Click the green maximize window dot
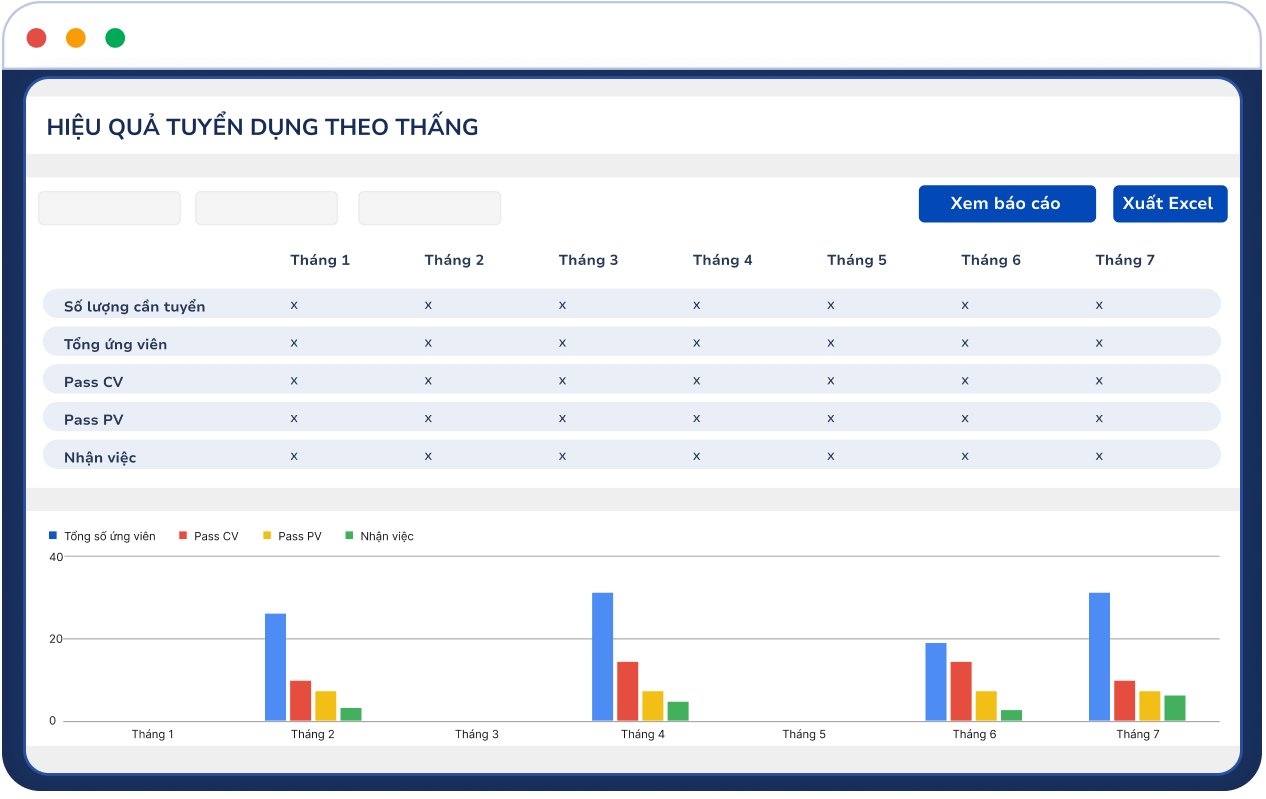This screenshot has height=799, width=1266. coord(115,38)
